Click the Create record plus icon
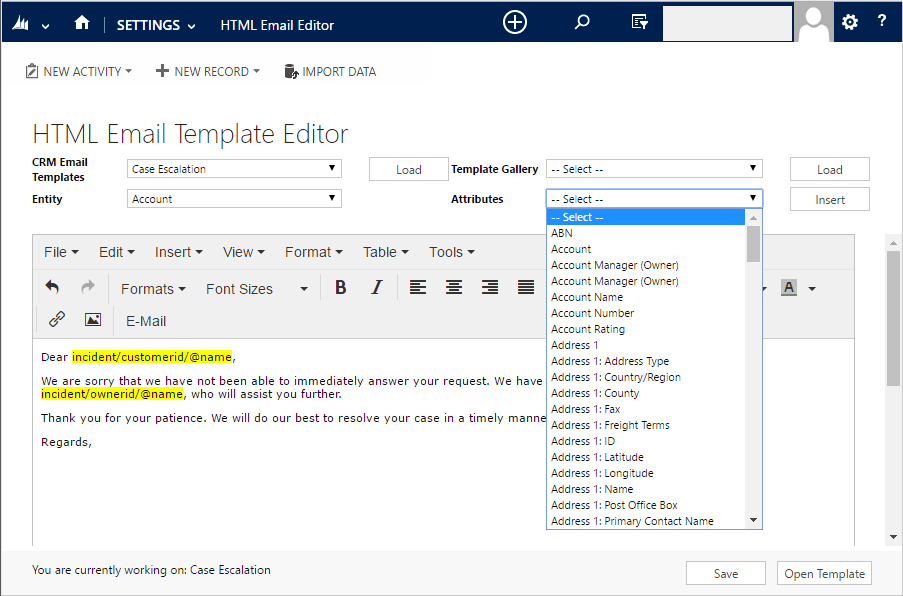The image size is (903, 596). 514,21
